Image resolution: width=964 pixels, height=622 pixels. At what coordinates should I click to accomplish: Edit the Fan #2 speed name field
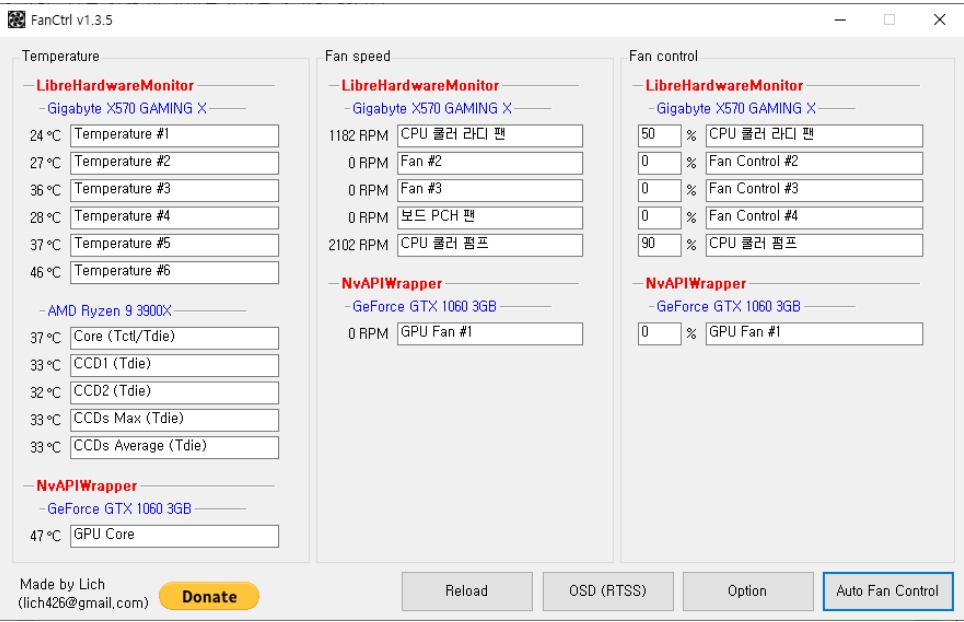[x=489, y=162]
